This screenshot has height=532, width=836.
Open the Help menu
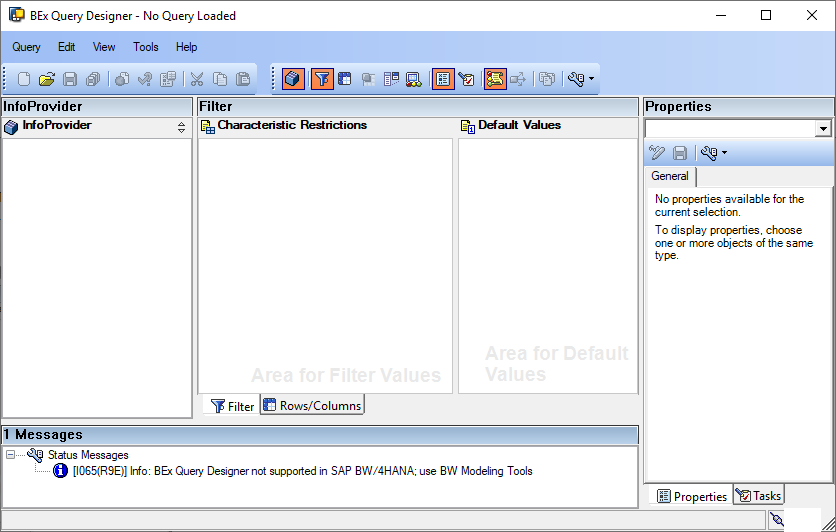tap(187, 47)
